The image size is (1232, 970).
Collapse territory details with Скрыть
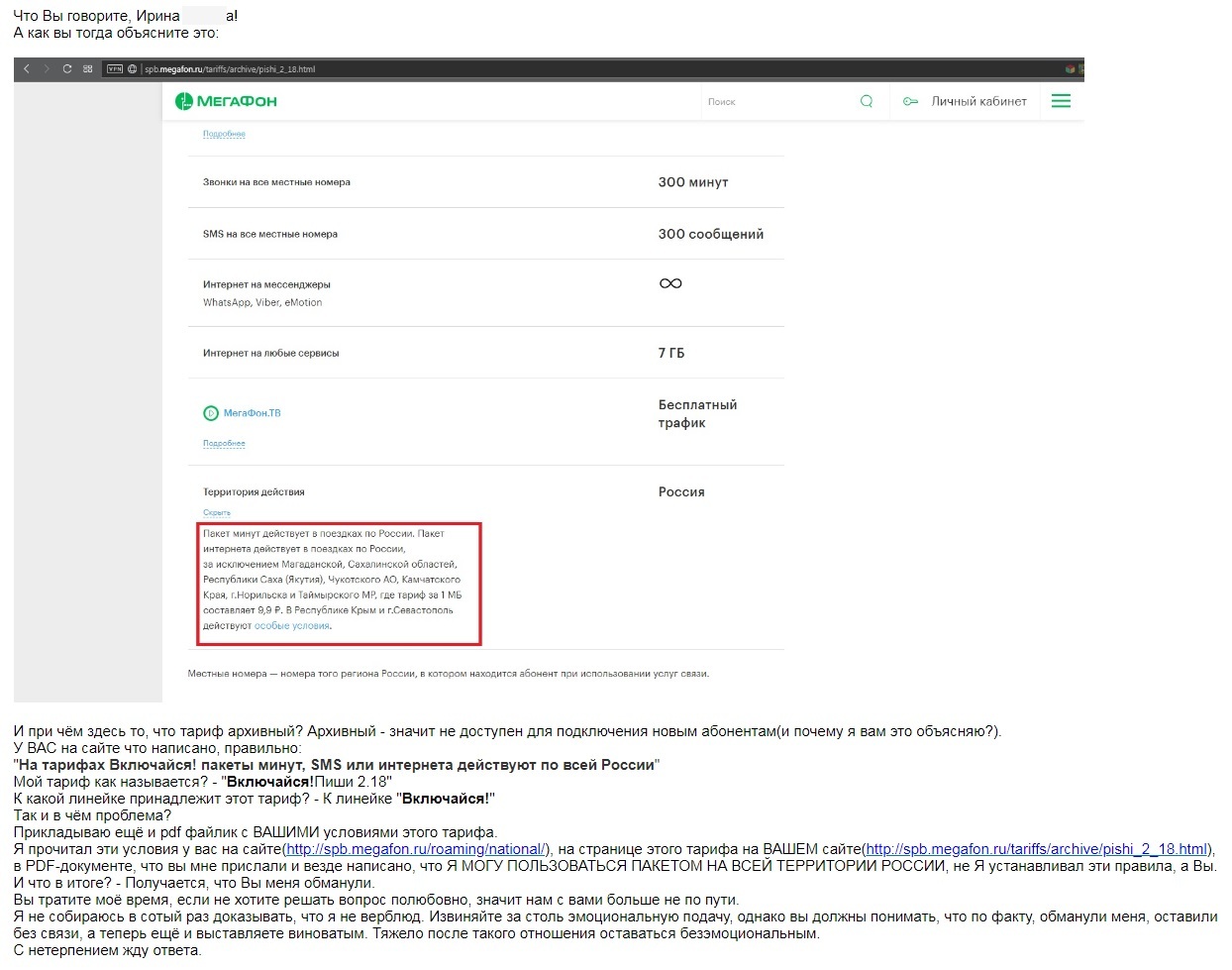pos(217,512)
